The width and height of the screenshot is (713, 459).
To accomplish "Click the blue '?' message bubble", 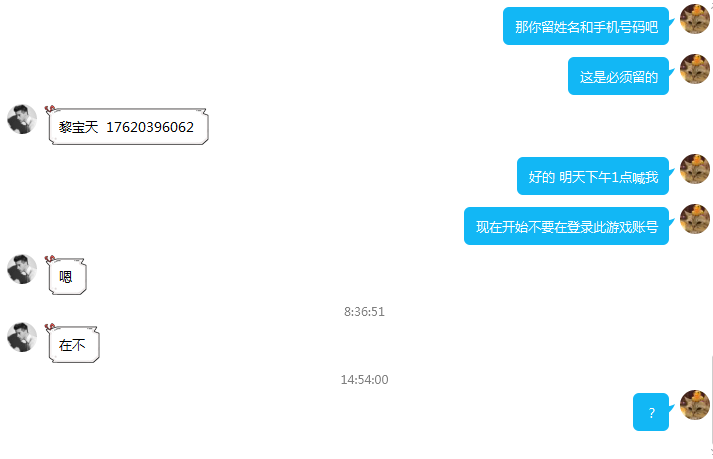I will (651, 412).
